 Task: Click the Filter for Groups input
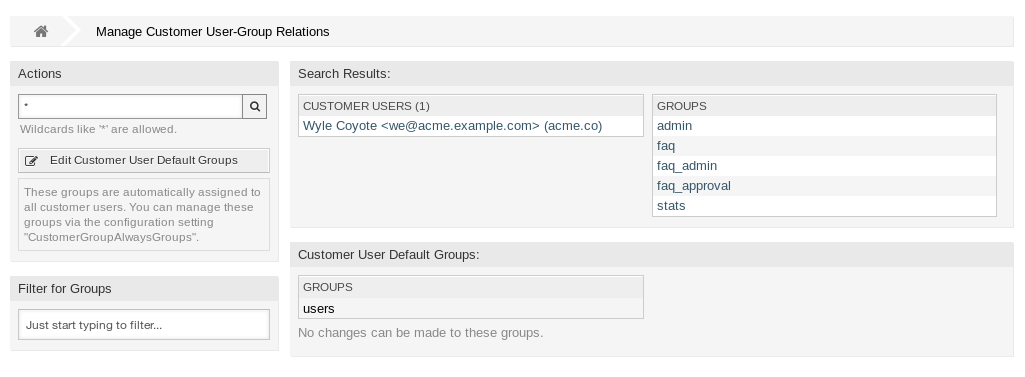[x=144, y=325]
